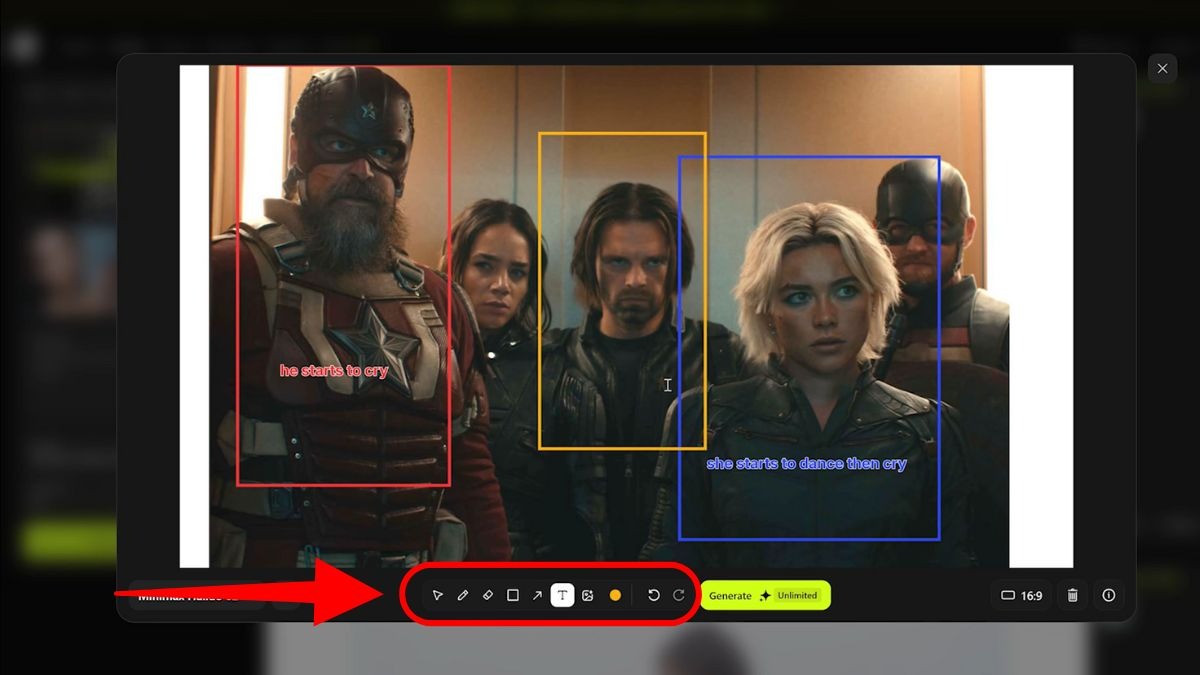Undo the last annotation
Image resolution: width=1200 pixels, height=675 pixels.
click(x=654, y=595)
